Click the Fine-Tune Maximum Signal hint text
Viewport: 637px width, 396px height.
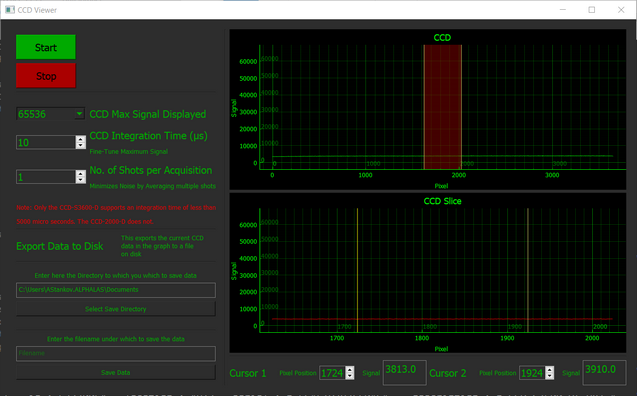click(128, 151)
